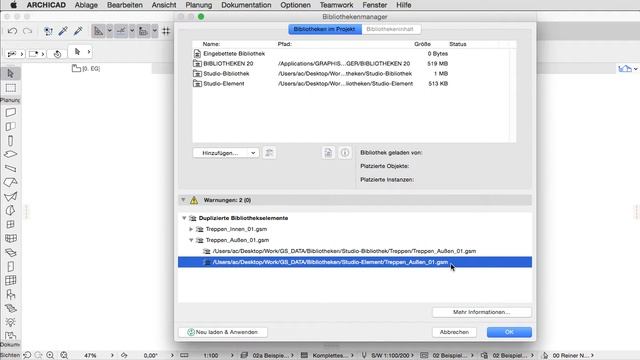Switch to Bibliothekeninhalt tab
The height and width of the screenshot is (360, 640).
click(390, 29)
